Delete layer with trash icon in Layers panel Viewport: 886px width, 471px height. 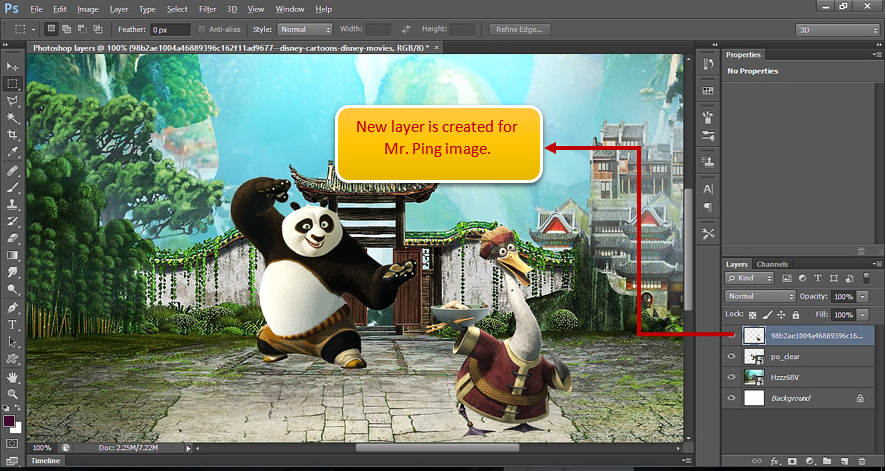tap(862, 461)
